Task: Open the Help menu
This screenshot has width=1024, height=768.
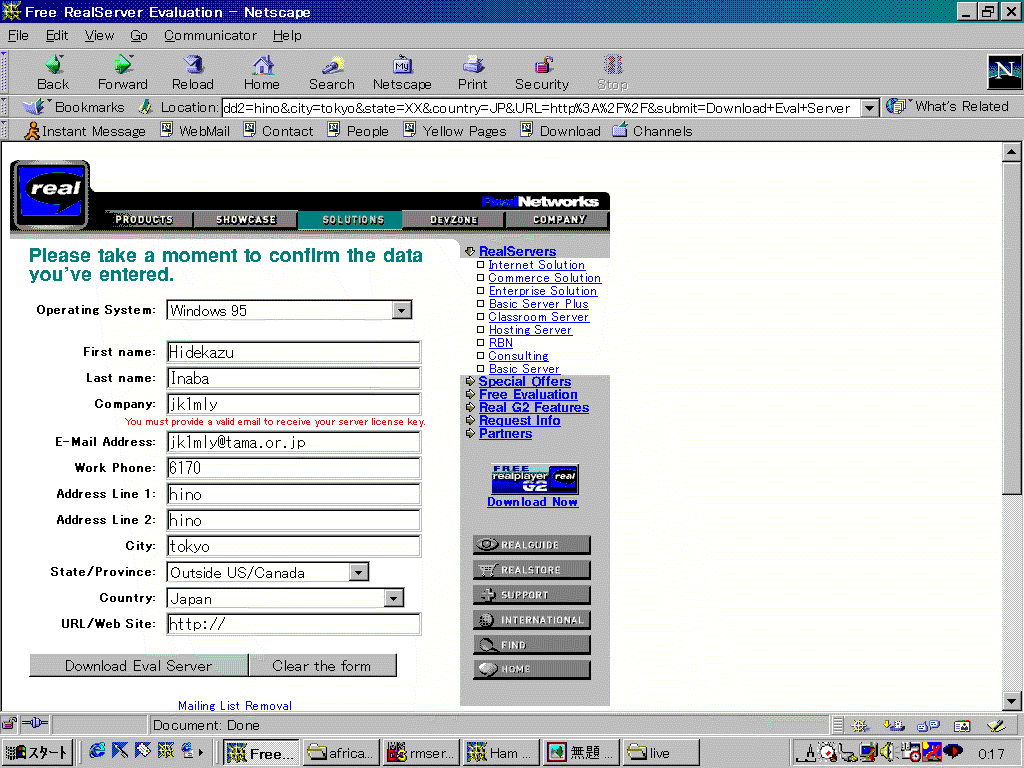Action: [287, 35]
